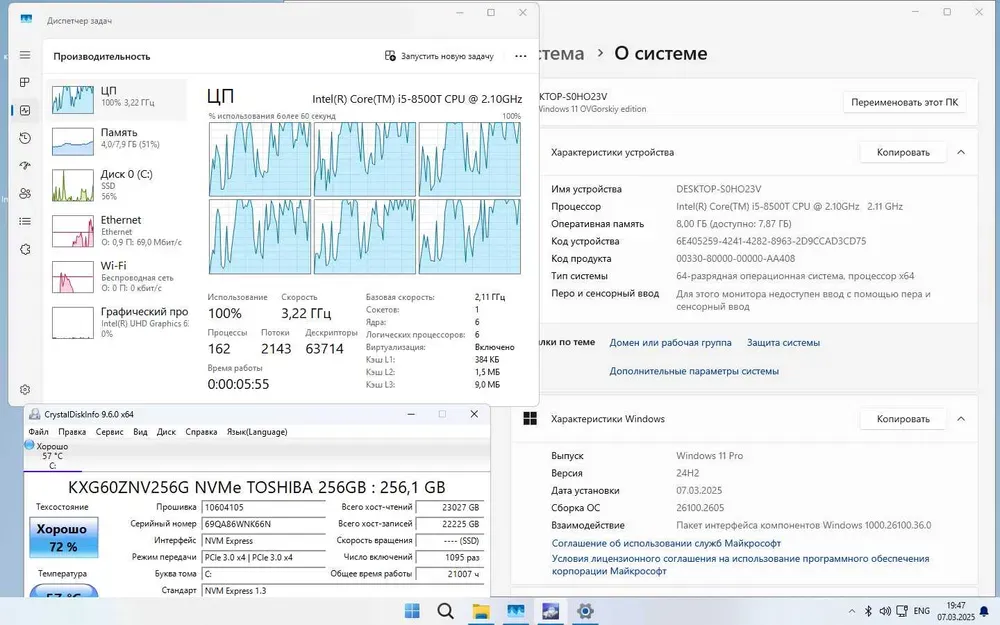
Task: Open Правка menu in CrystalDiskInfo
Action: pos(72,432)
